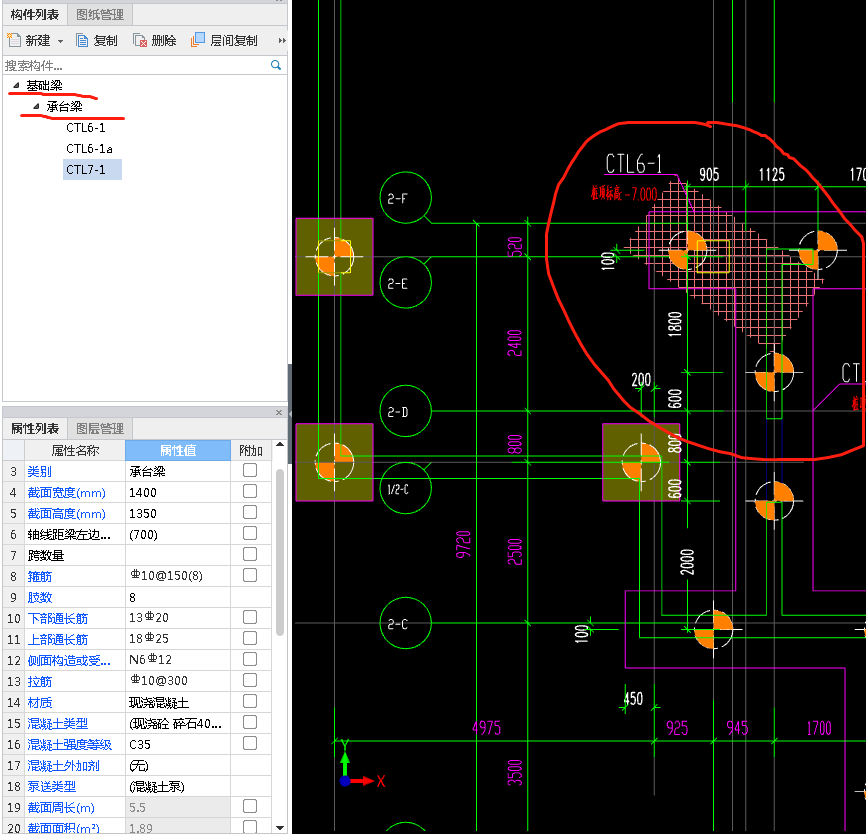The width and height of the screenshot is (866, 834).
Task: Click the 2-F axis bubble
Action: (x=405, y=198)
